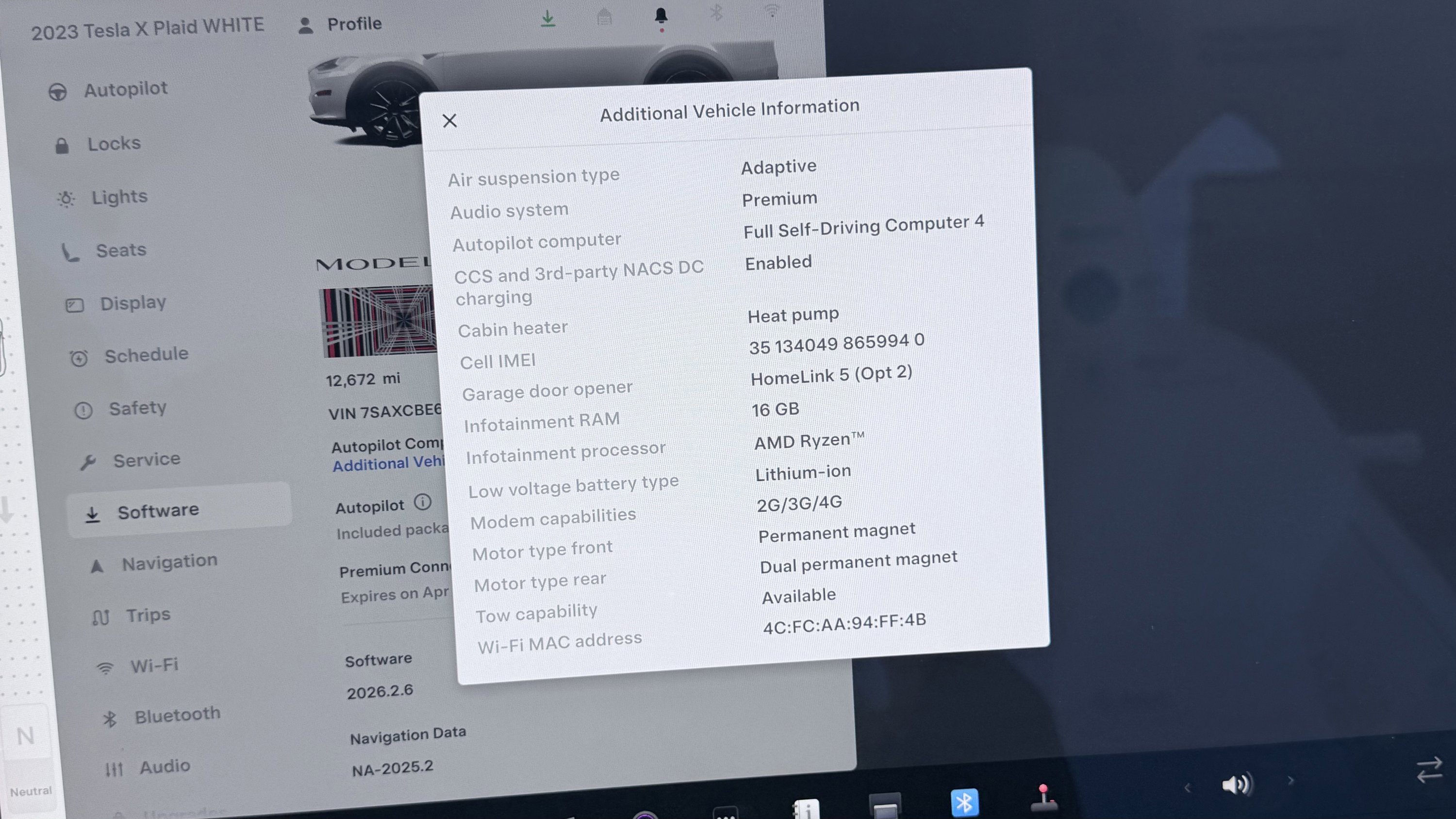This screenshot has width=1456, height=819.
Task: Click the Additional Vehicle Information link
Action: pos(389,464)
